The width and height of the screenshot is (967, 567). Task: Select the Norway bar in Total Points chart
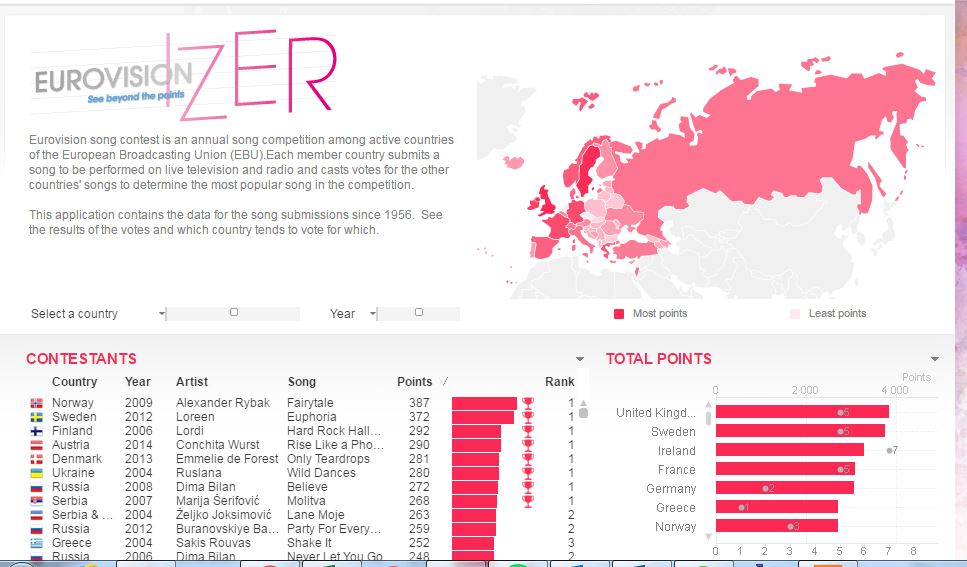(776, 526)
